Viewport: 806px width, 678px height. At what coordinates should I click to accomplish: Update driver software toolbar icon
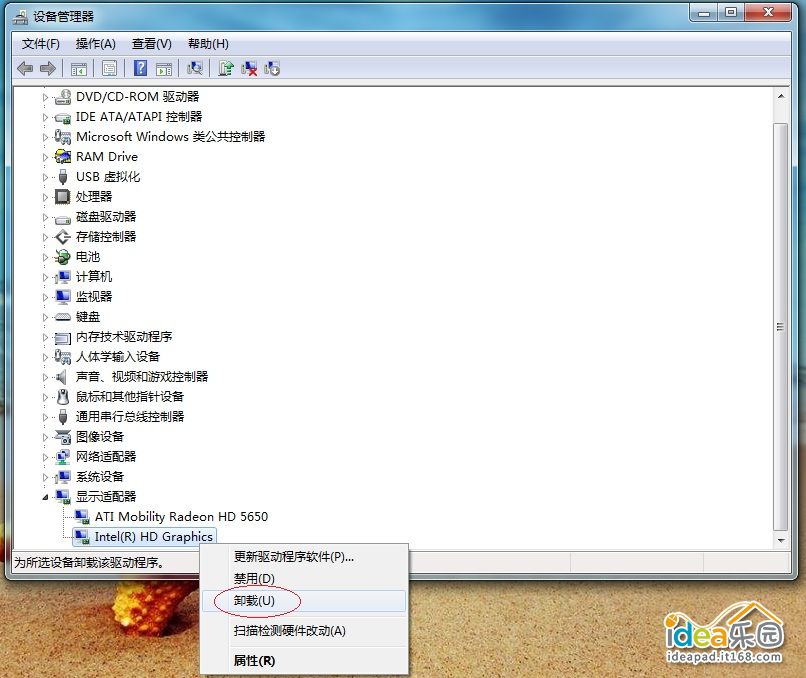pyautogui.click(x=226, y=68)
